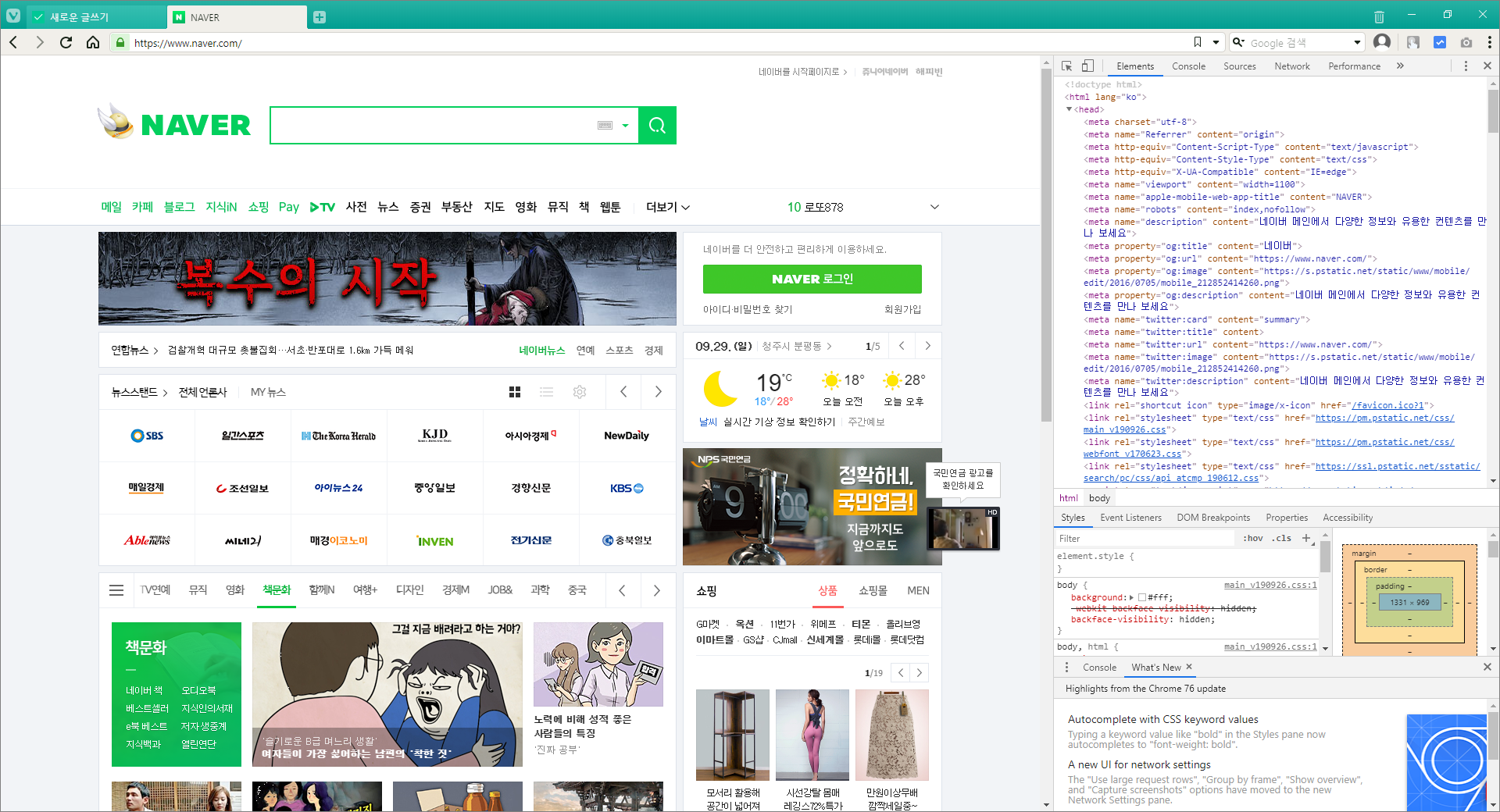Select the Event Listeners pane tab
Screen dimensions: 1500x812
click(x=1130, y=518)
